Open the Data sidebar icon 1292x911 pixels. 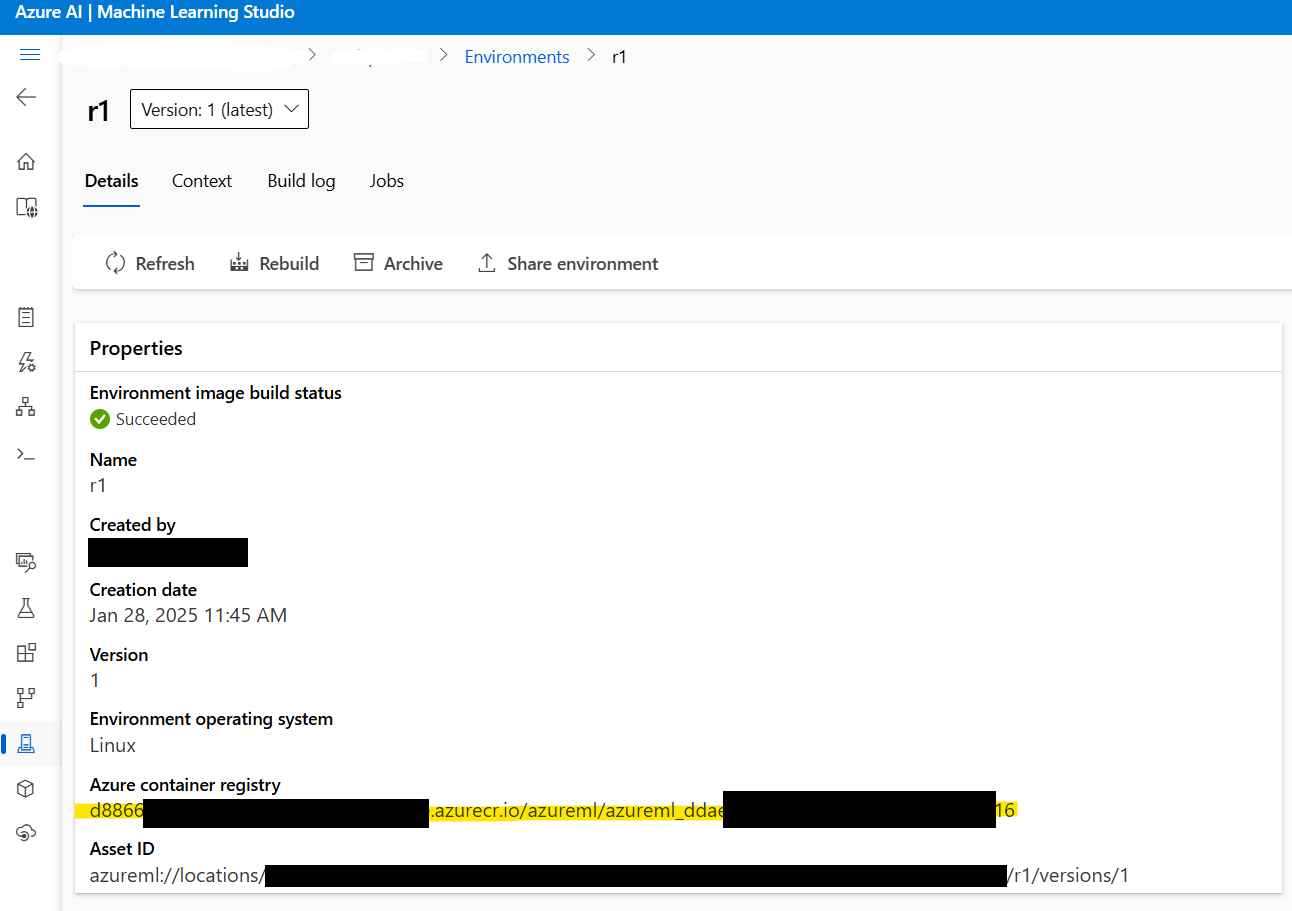tap(27, 562)
